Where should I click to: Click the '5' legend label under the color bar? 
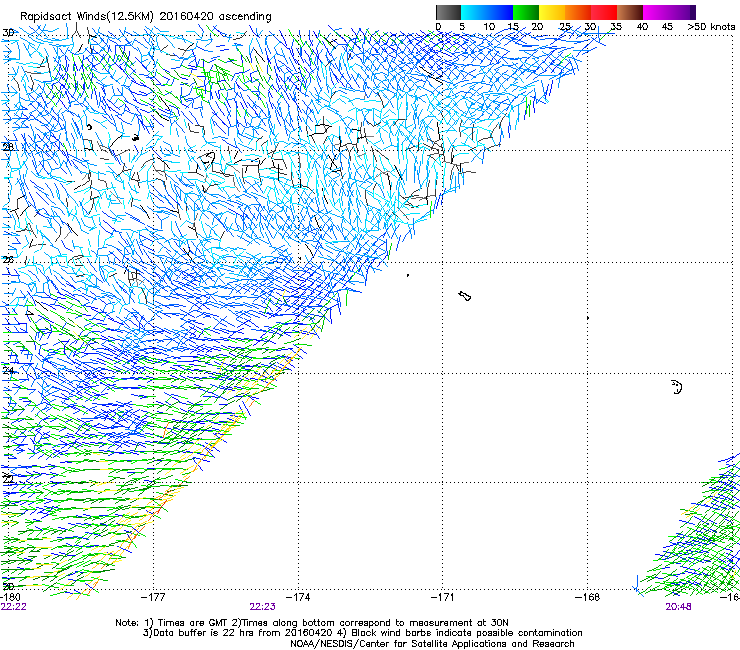tap(462, 27)
